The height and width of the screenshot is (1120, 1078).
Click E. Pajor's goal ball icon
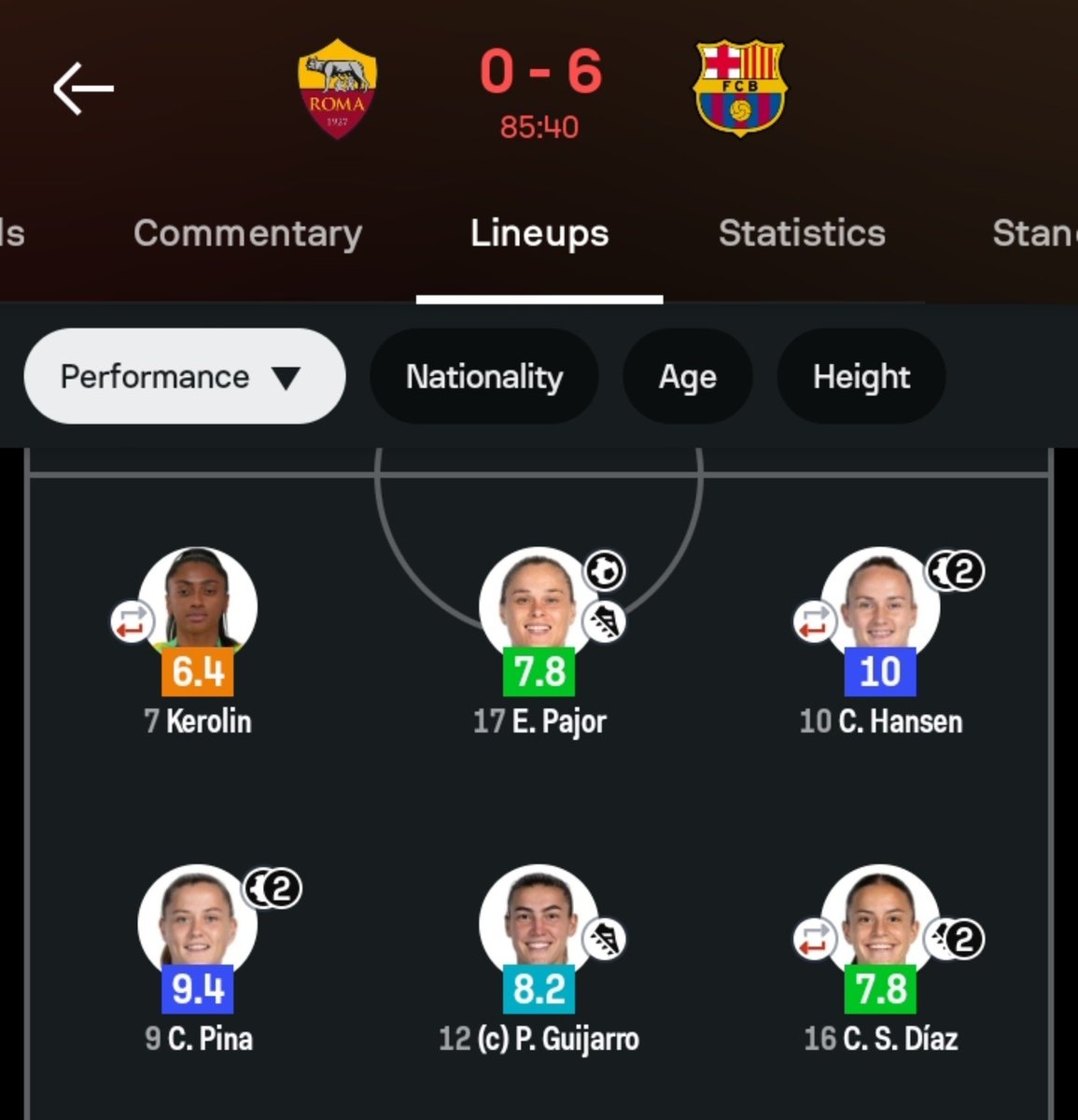pyautogui.click(x=605, y=570)
